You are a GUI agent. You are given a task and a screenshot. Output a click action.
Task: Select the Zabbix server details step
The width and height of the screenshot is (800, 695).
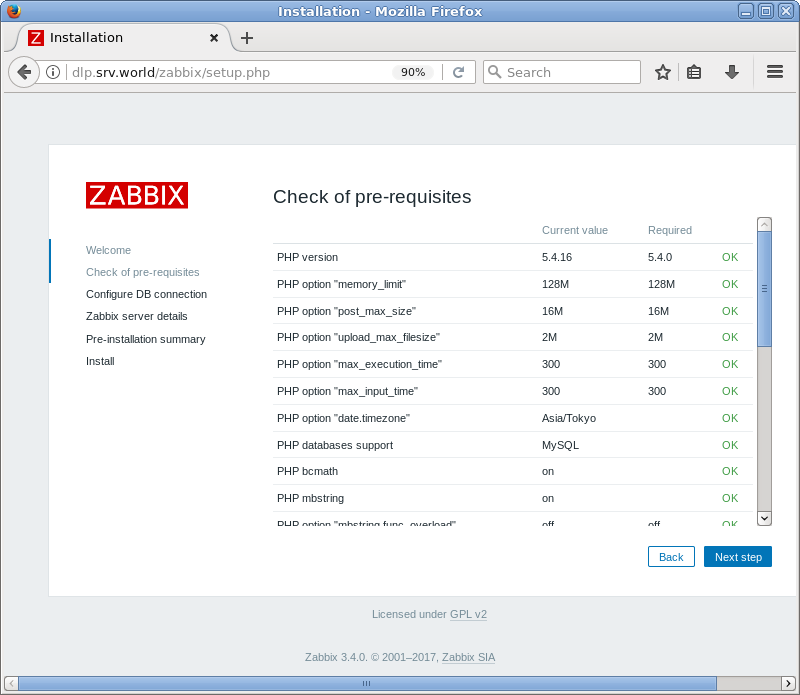pyautogui.click(x=137, y=316)
